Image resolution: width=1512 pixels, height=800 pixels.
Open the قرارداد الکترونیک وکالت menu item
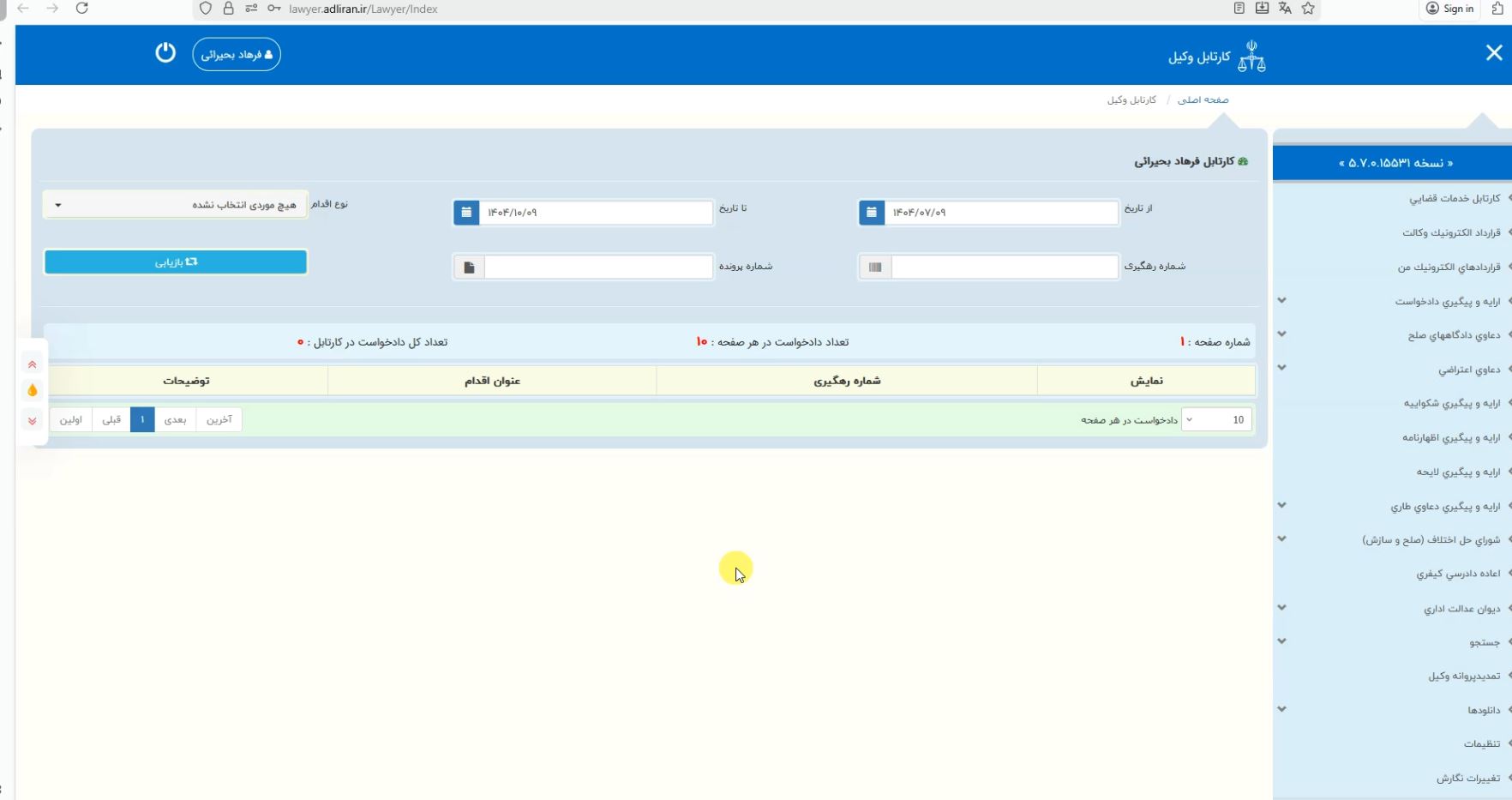pyautogui.click(x=1450, y=232)
